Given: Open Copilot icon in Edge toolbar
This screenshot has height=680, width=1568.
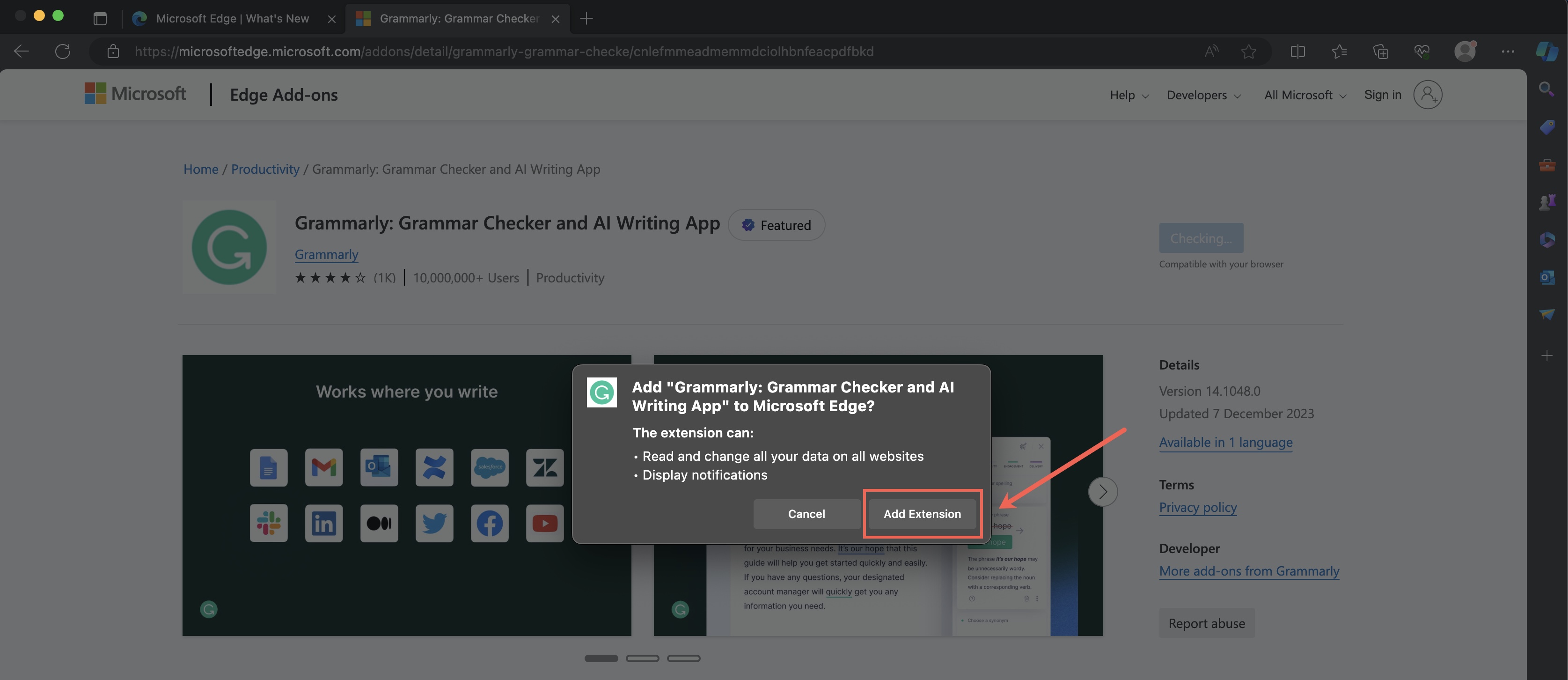Looking at the screenshot, I should click(x=1546, y=51).
